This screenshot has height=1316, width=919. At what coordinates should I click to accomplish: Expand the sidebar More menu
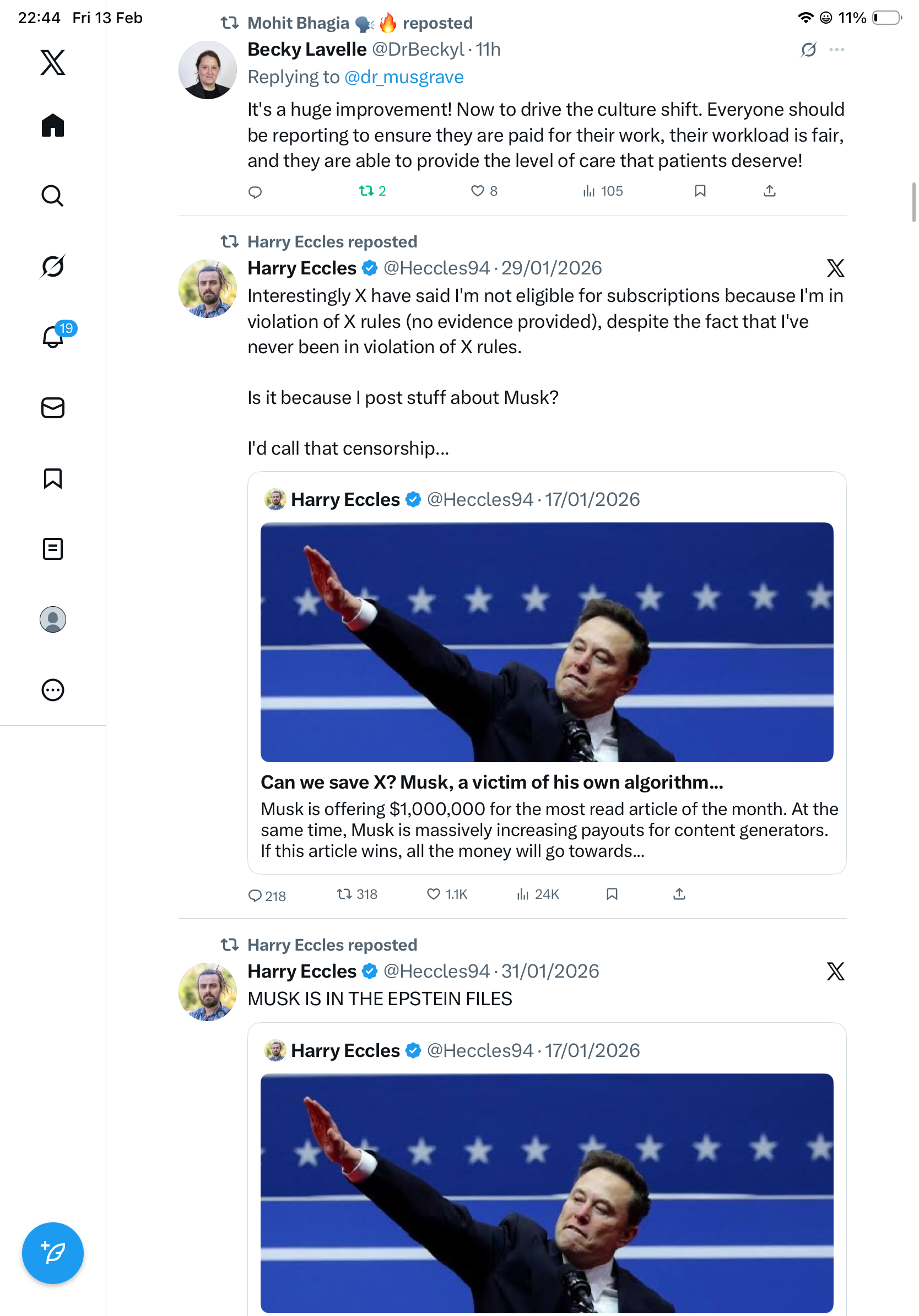click(x=53, y=690)
